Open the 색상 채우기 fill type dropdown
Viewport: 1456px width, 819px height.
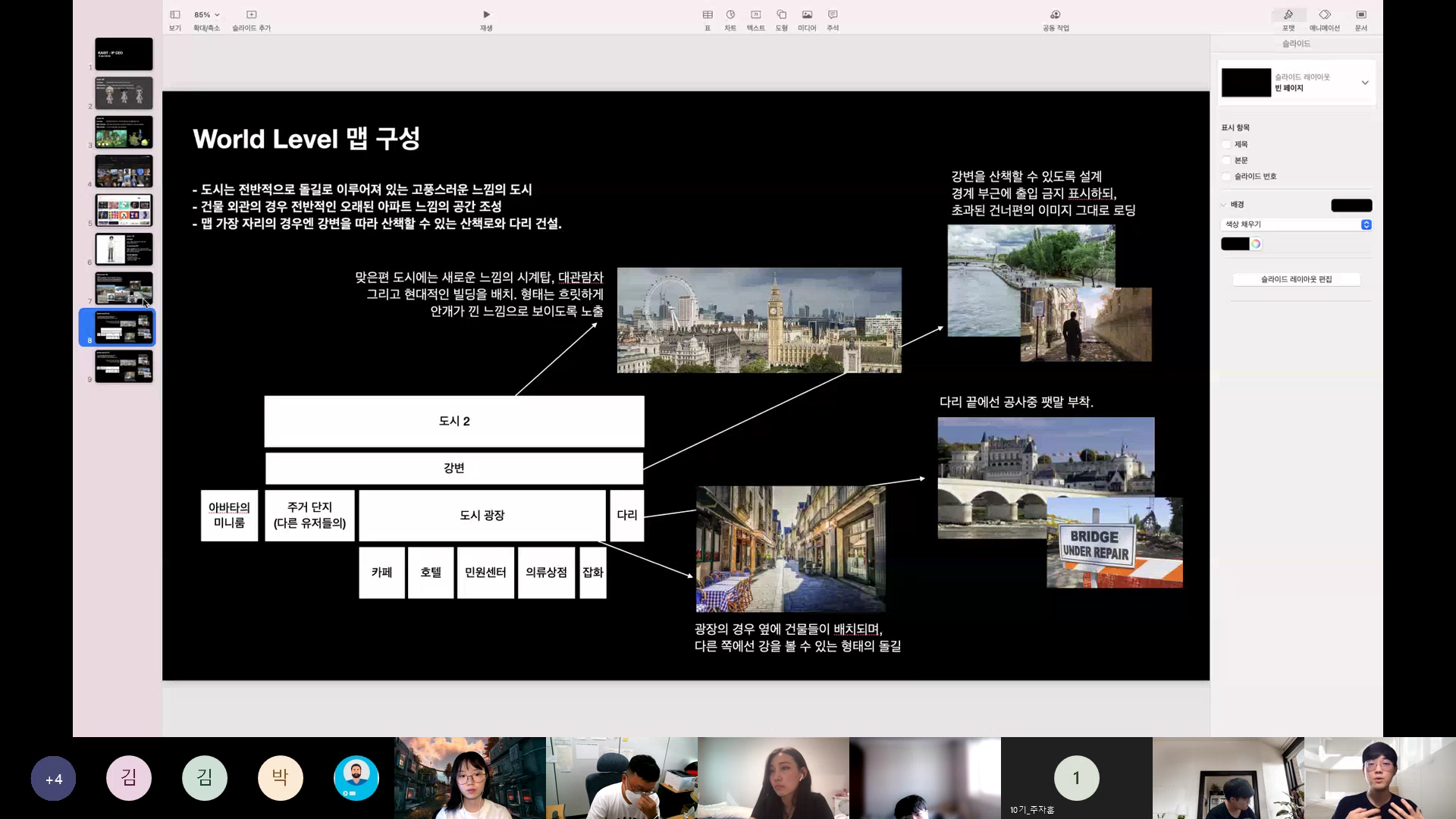(x=1297, y=224)
